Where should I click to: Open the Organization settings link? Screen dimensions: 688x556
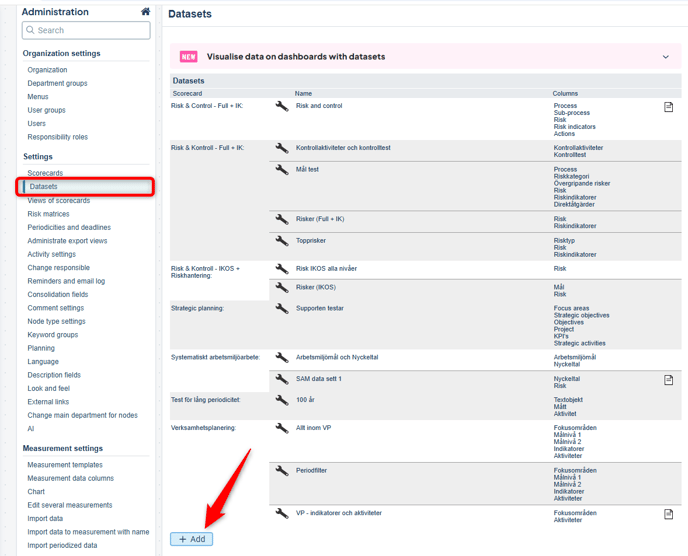coord(47,70)
